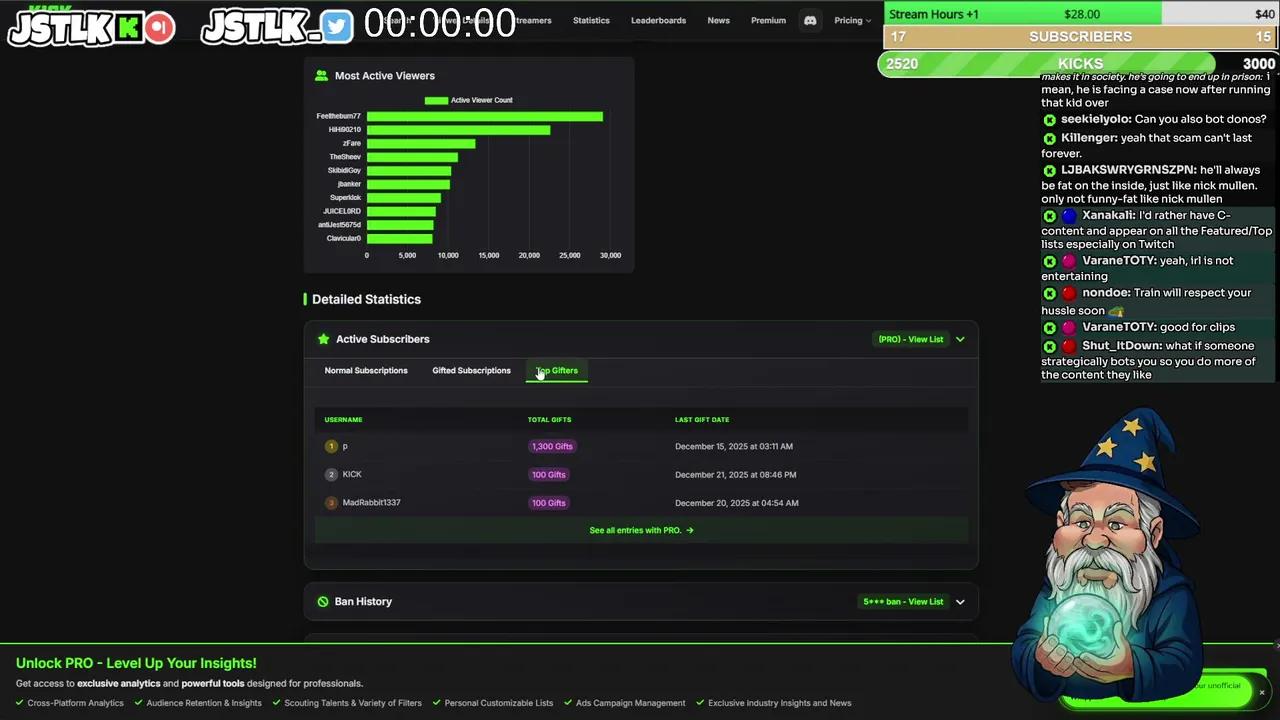
Task: Click the SkibidiGoy username label in chart
Action: coord(344,171)
